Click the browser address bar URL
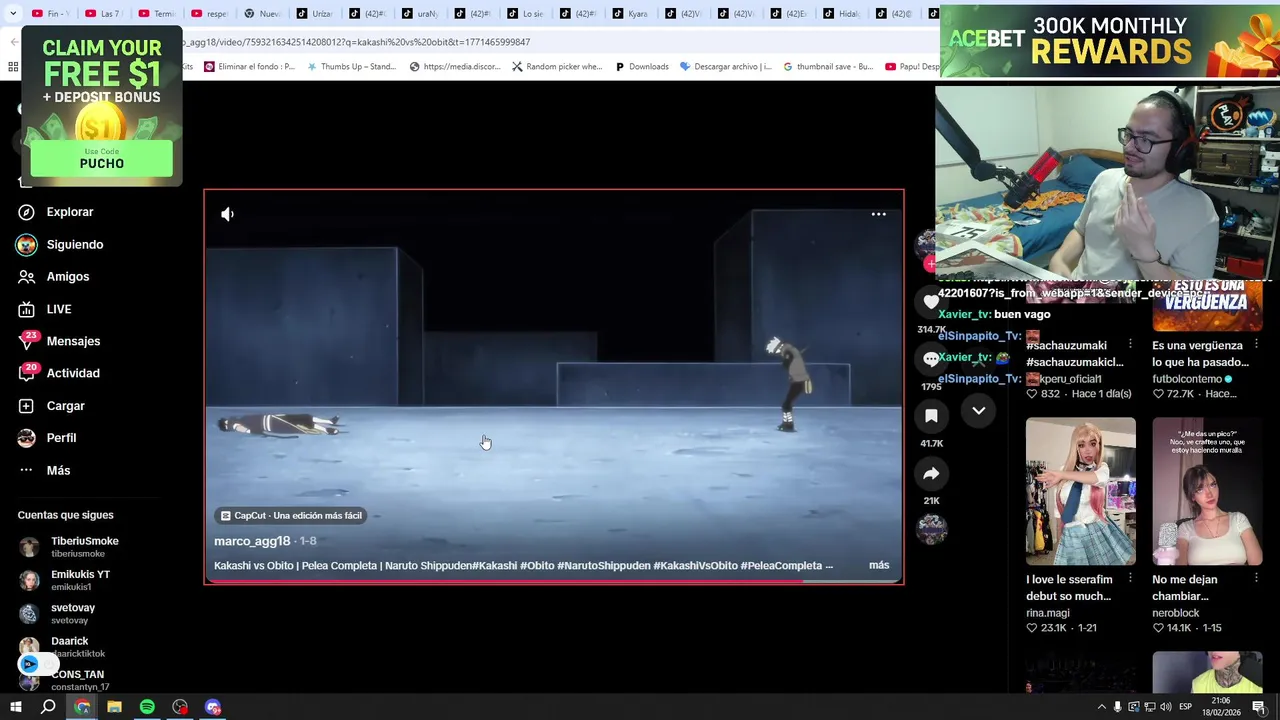The image size is (1280, 720). click(x=355, y=42)
